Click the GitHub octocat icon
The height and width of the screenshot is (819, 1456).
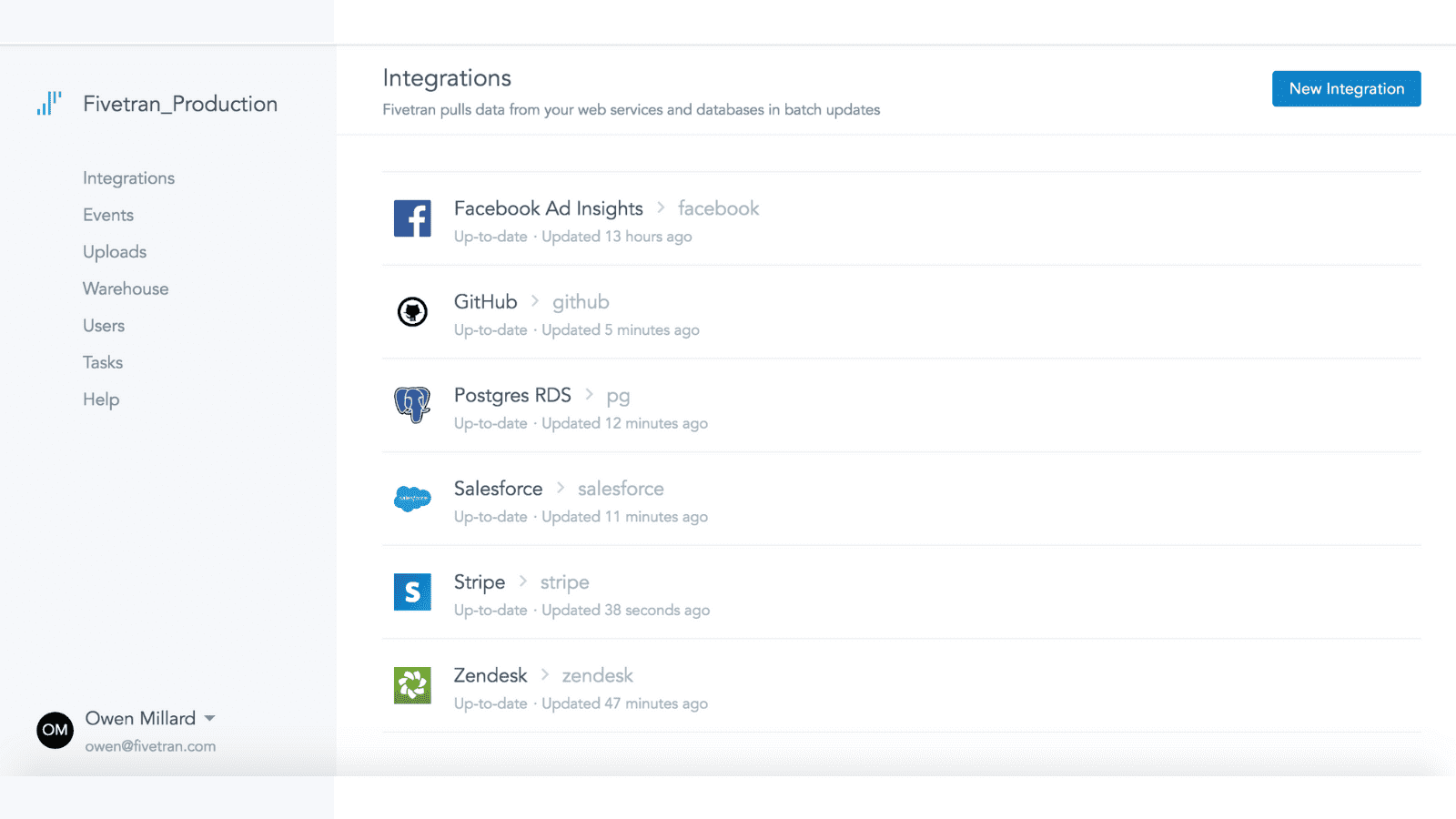tap(412, 312)
